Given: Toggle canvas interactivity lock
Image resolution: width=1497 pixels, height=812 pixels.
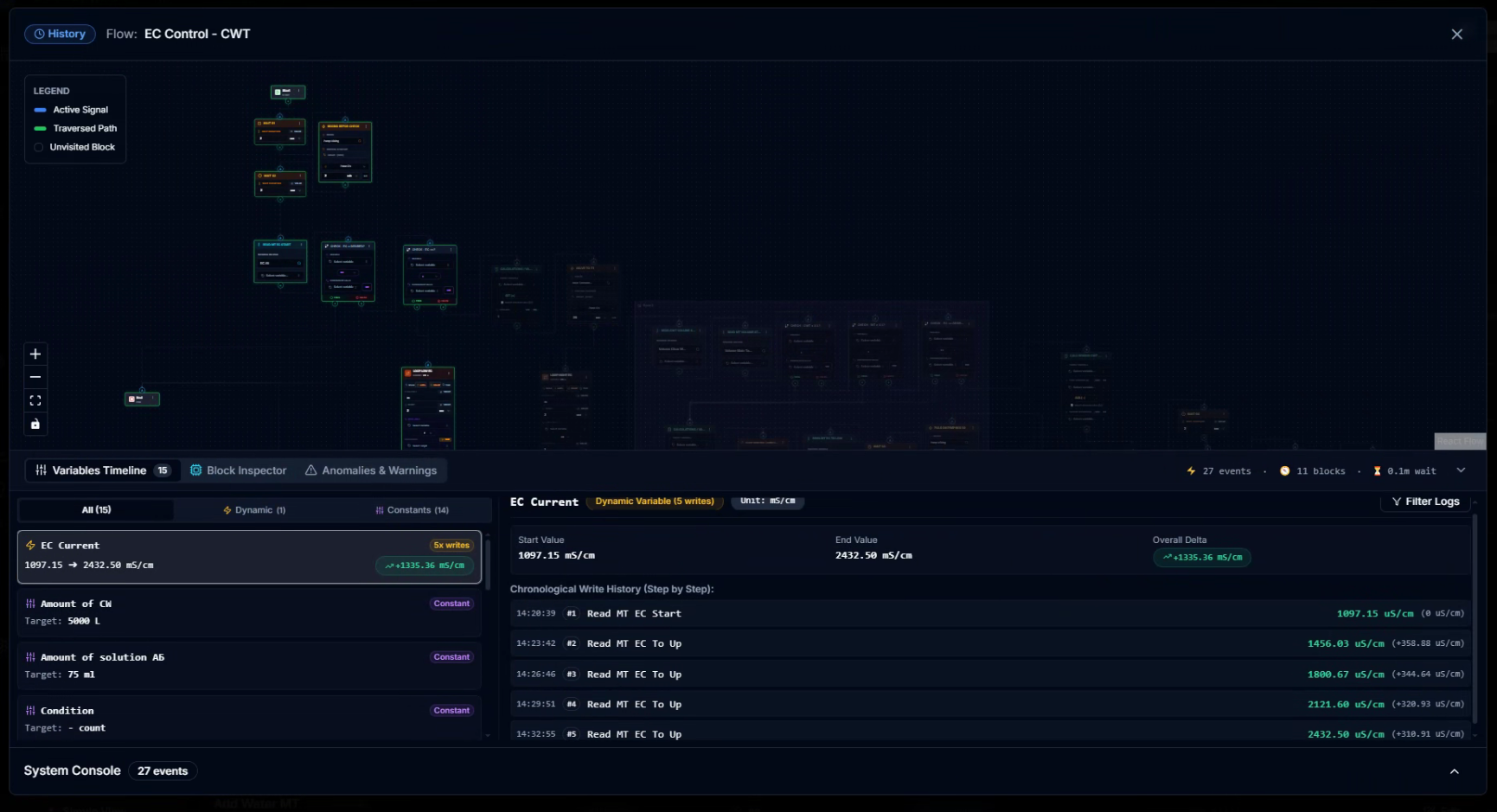Looking at the screenshot, I should [35, 424].
